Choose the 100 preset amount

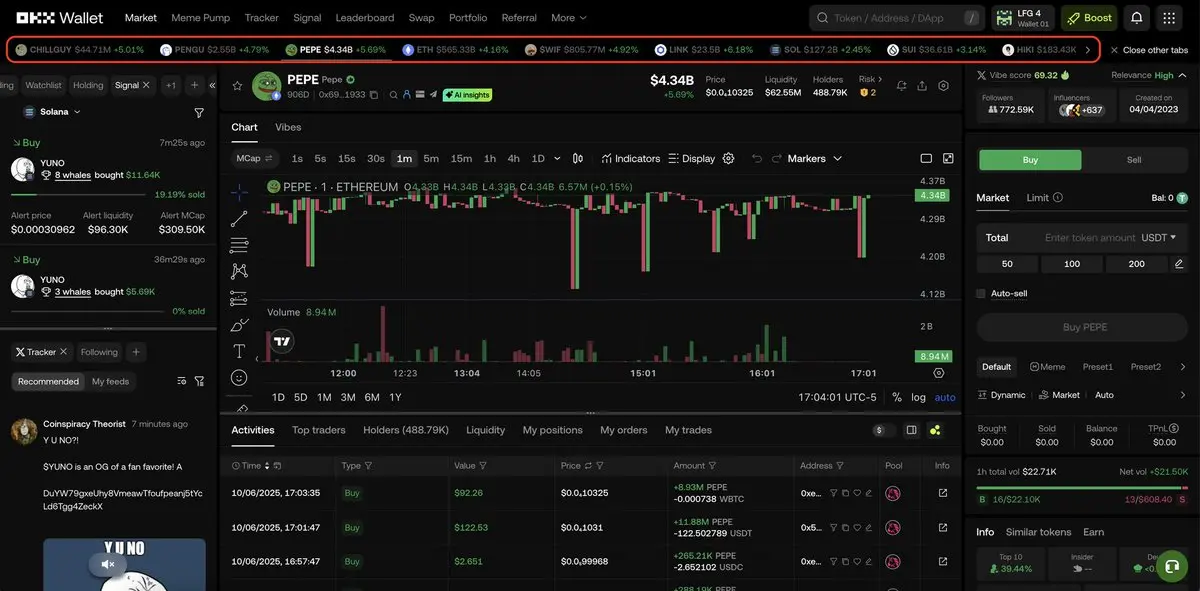click(x=1072, y=264)
